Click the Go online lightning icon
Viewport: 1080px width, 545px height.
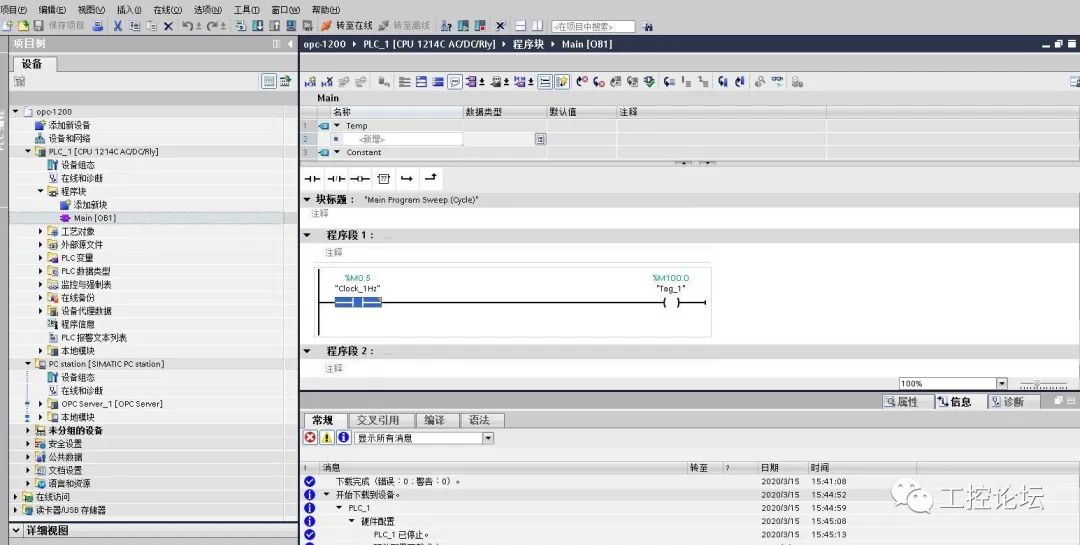(326, 26)
